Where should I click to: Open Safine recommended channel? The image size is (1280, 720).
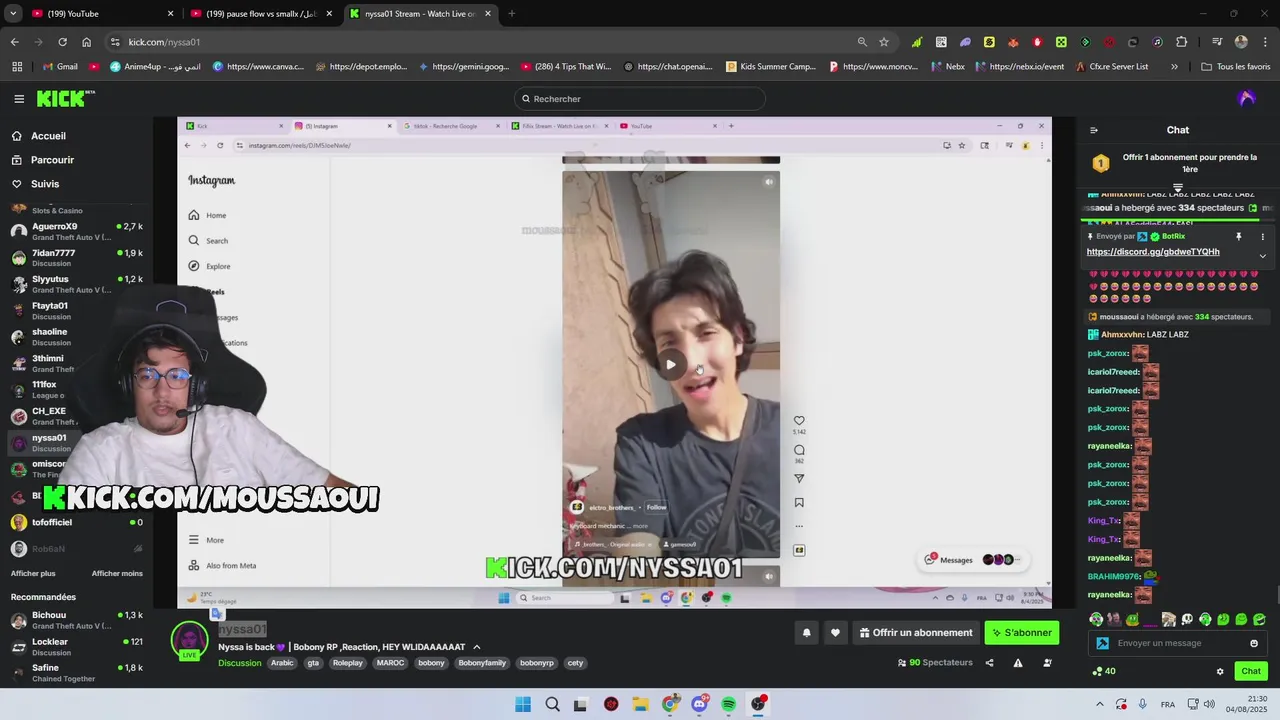click(75, 672)
